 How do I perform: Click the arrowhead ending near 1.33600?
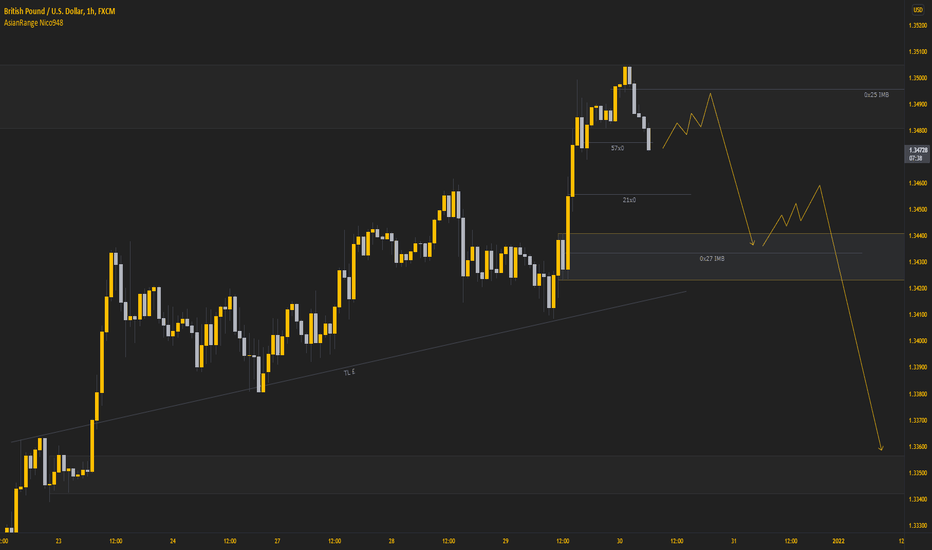click(881, 448)
